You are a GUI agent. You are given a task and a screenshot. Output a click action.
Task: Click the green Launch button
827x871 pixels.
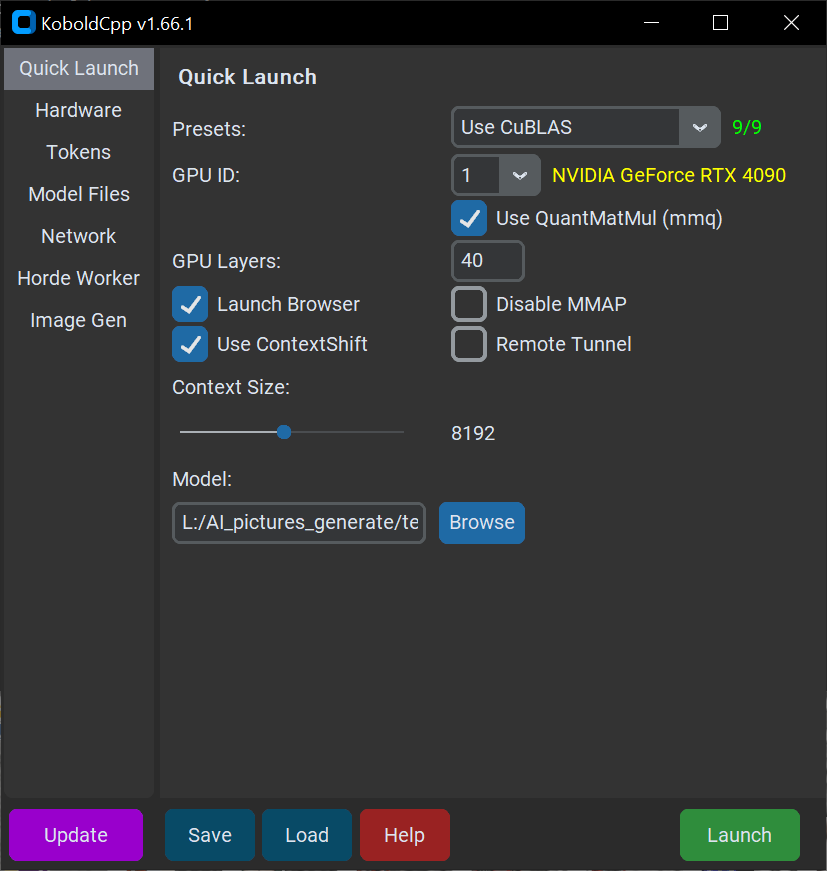tap(739, 835)
